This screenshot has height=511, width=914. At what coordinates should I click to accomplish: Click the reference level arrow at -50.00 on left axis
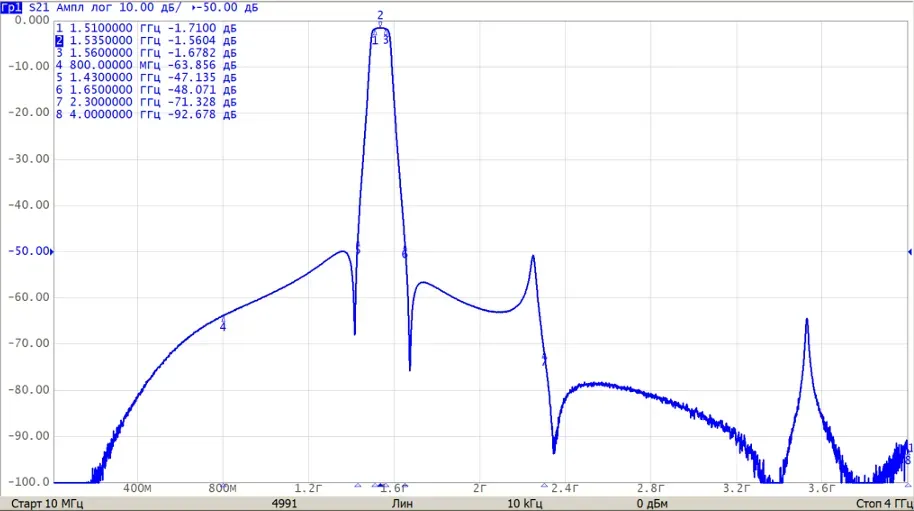(52, 252)
